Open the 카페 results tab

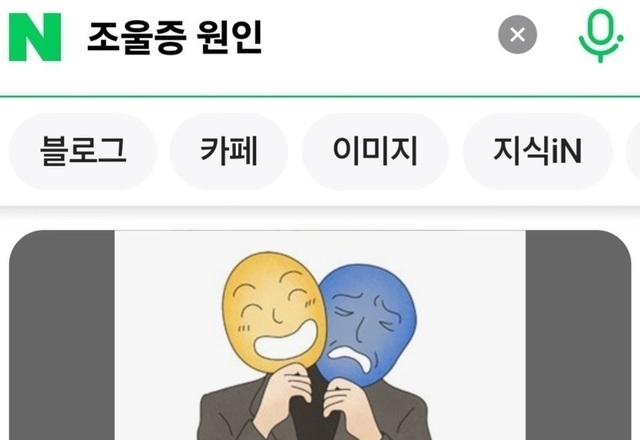[229, 151]
